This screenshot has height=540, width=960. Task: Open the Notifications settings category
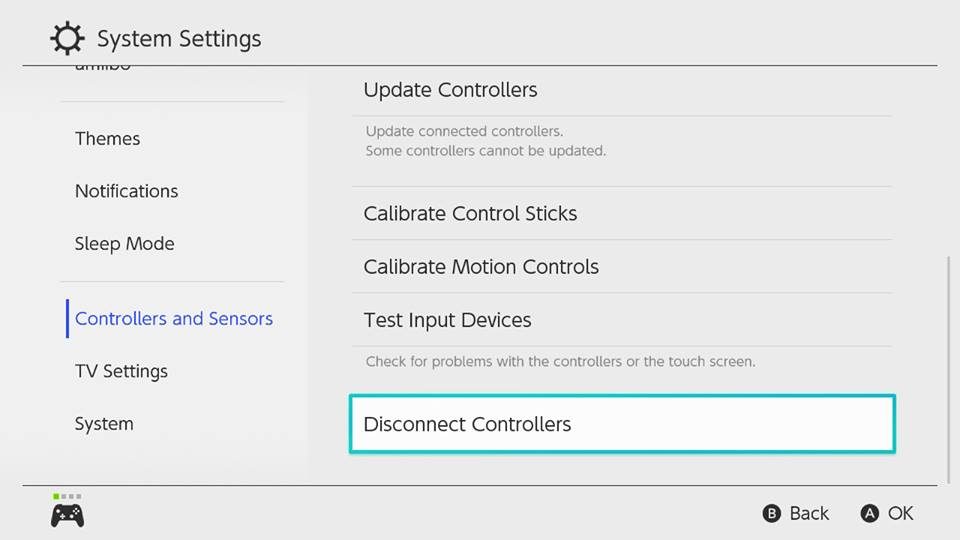click(x=127, y=191)
